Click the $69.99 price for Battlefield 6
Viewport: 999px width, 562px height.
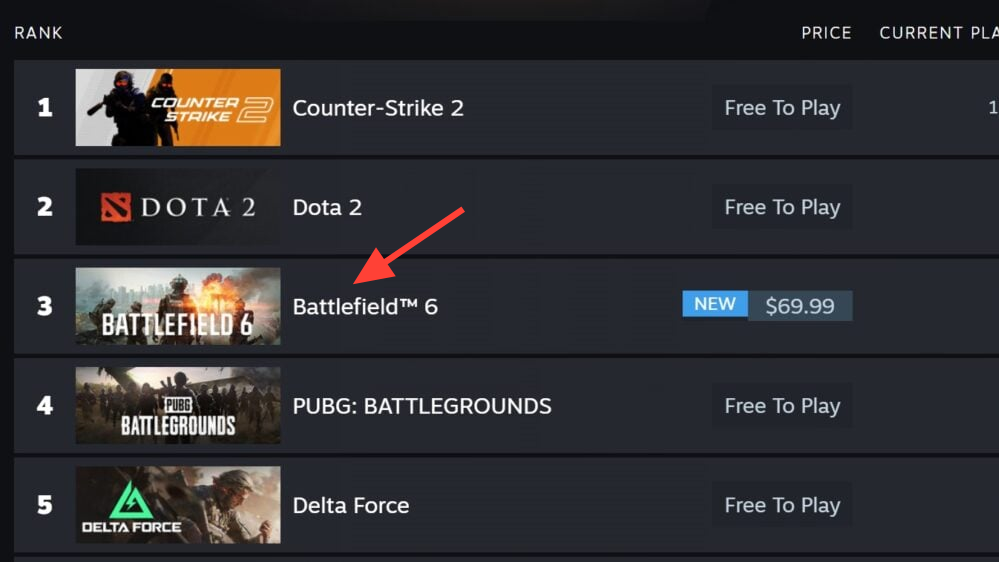(x=800, y=306)
